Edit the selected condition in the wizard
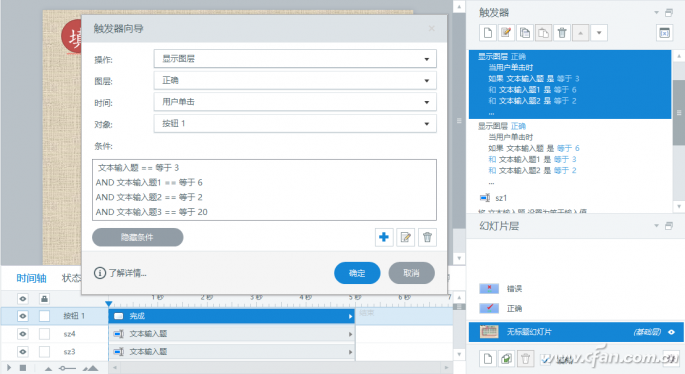 (x=405, y=237)
